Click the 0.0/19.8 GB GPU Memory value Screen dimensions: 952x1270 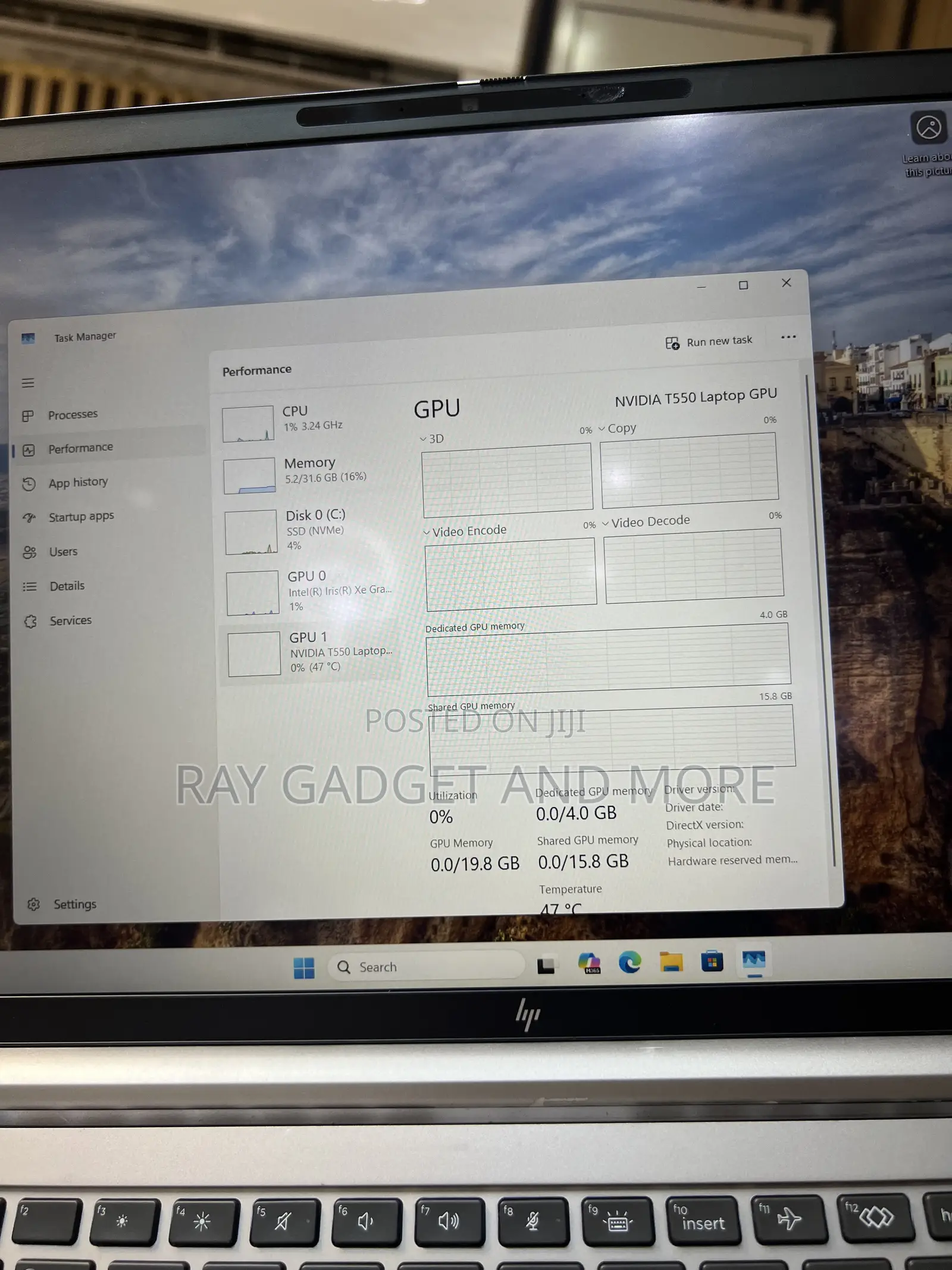click(475, 864)
